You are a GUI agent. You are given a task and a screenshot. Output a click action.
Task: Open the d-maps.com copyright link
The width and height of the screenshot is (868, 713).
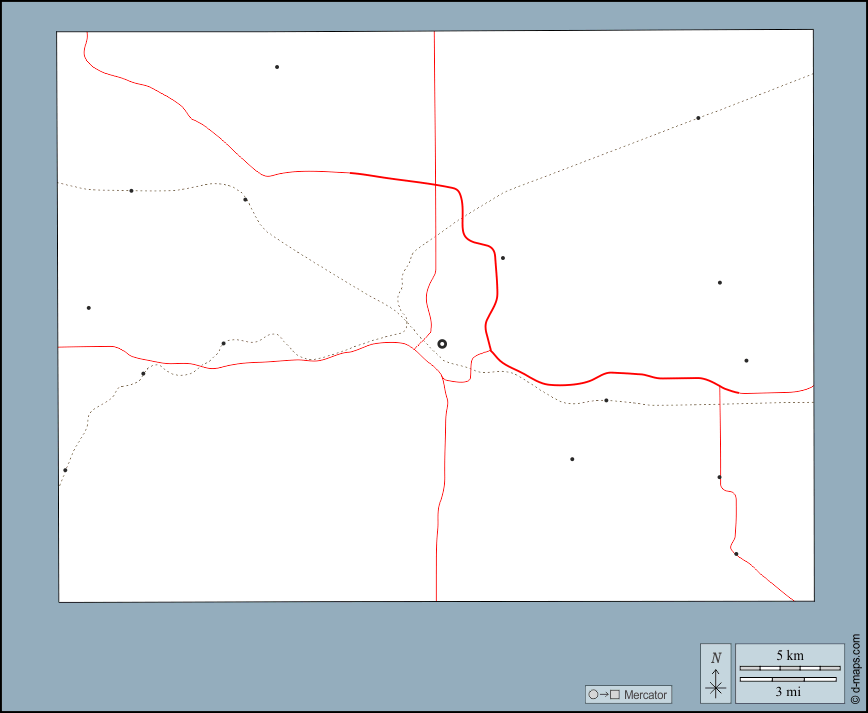click(x=856, y=669)
